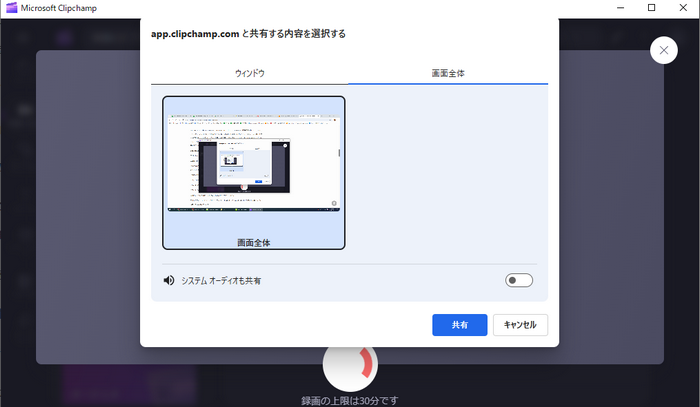Click the blue 共有 button
The image size is (700, 407).
(x=459, y=325)
